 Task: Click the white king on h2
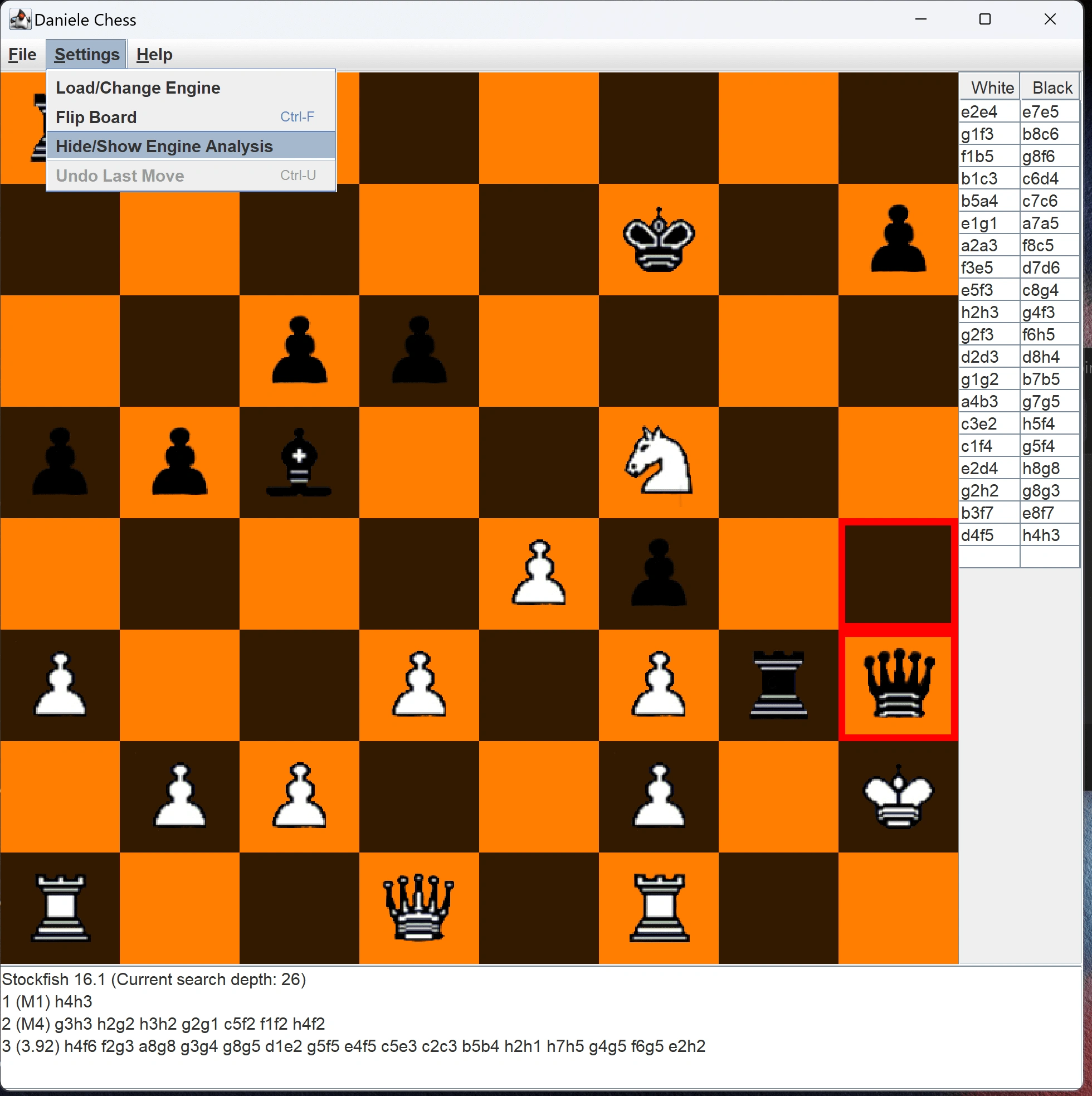tap(898, 796)
